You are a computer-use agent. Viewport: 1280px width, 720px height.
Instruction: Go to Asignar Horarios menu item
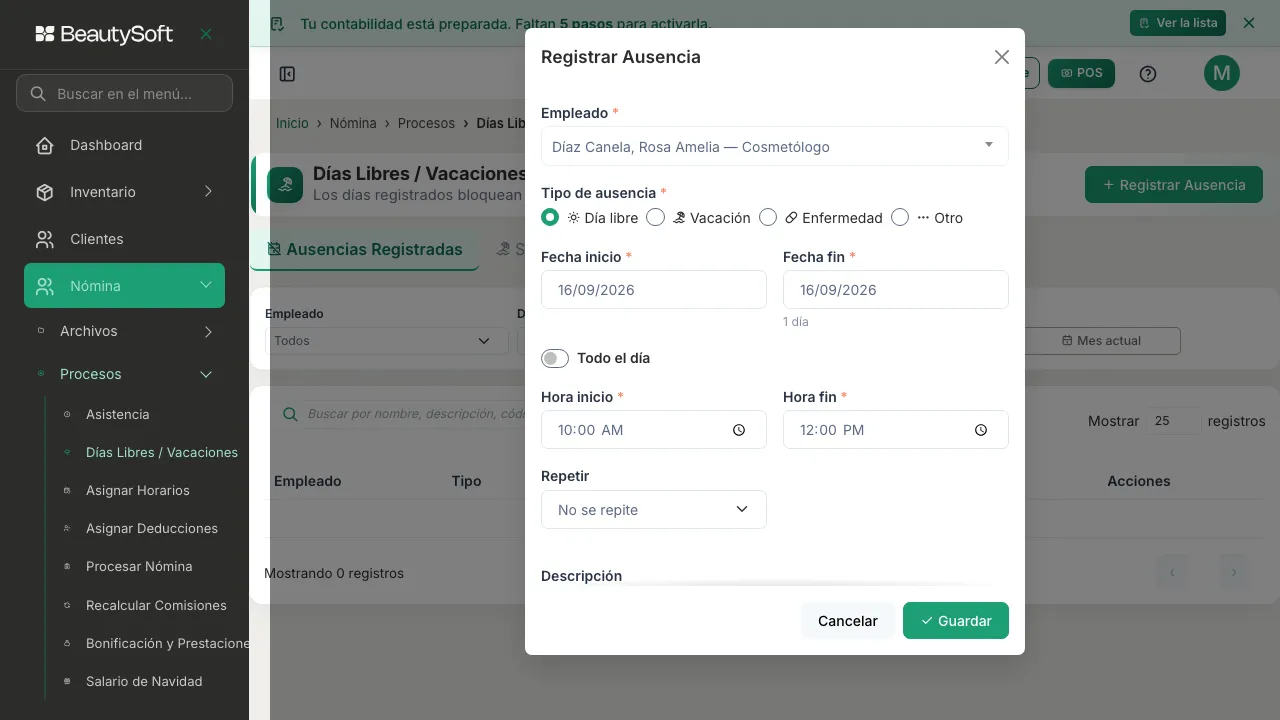138,490
